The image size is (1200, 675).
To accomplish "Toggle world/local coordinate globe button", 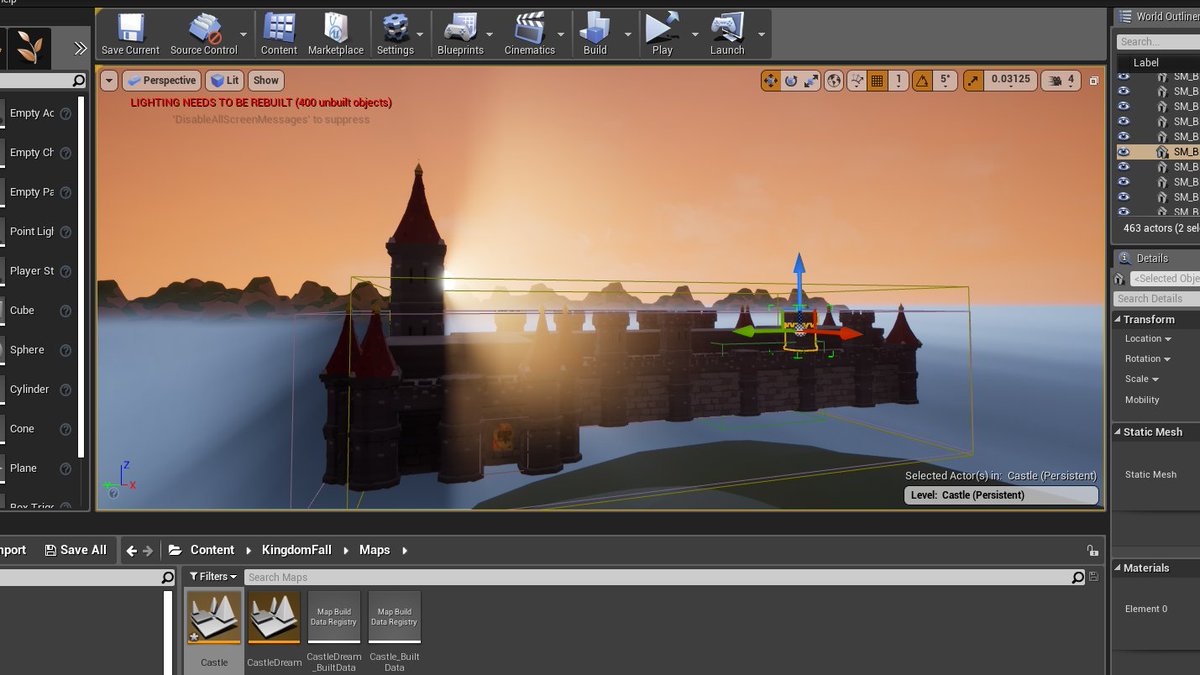I will click(x=835, y=81).
